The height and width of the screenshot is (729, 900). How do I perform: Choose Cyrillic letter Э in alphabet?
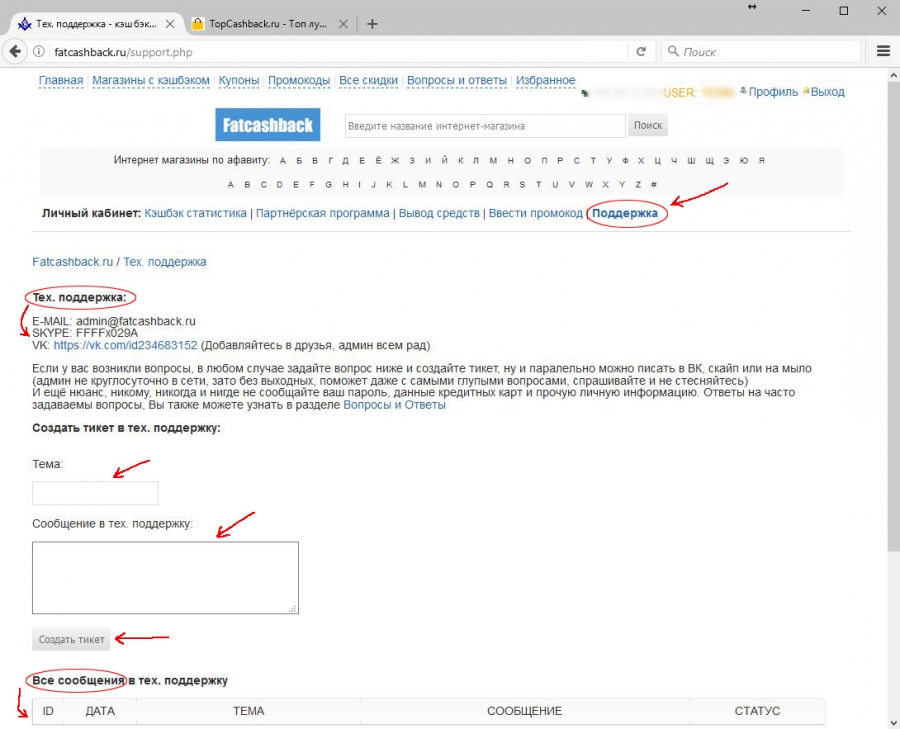coord(727,161)
